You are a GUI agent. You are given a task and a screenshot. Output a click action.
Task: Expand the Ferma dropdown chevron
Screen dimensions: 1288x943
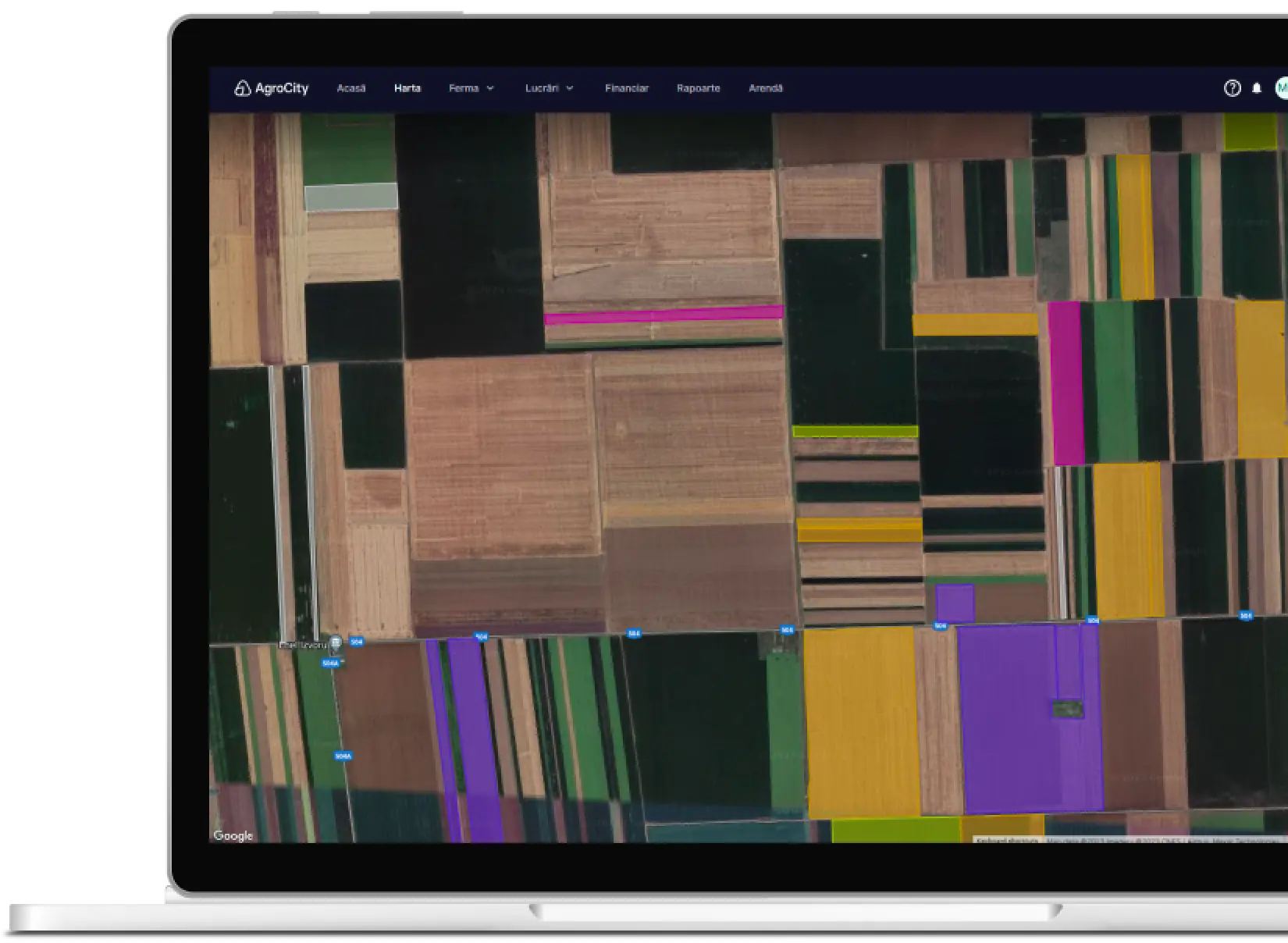coord(490,88)
